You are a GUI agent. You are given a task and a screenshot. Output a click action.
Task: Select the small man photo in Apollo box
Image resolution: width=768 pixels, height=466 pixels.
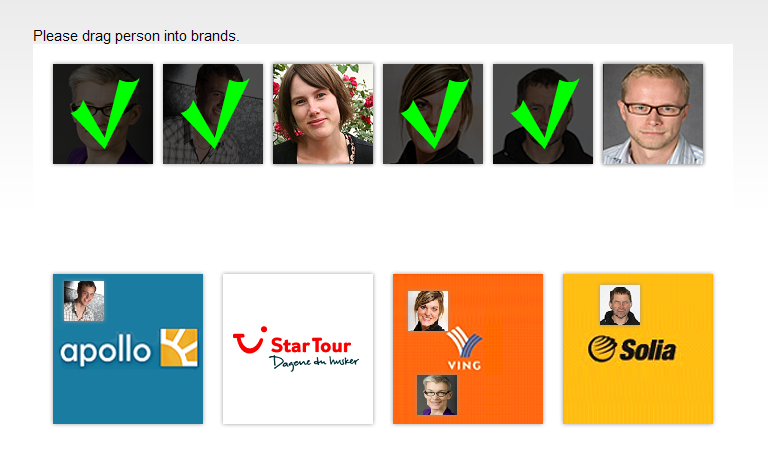click(x=84, y=301)
